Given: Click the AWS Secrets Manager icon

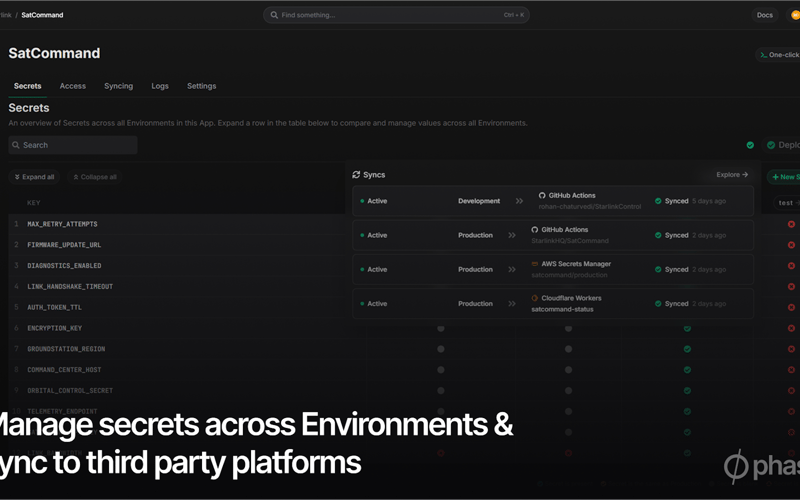Looking at the screenshot, I should pyautogui.click(x=535, y=264).
